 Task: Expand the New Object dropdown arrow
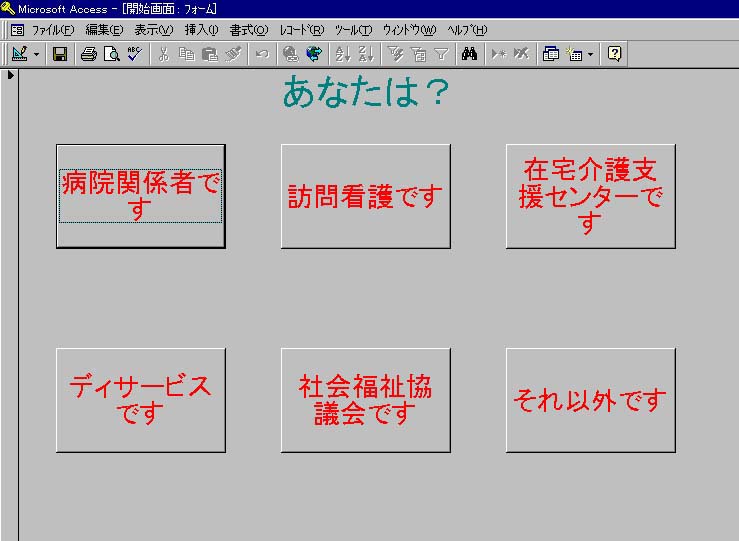(590, 54)
